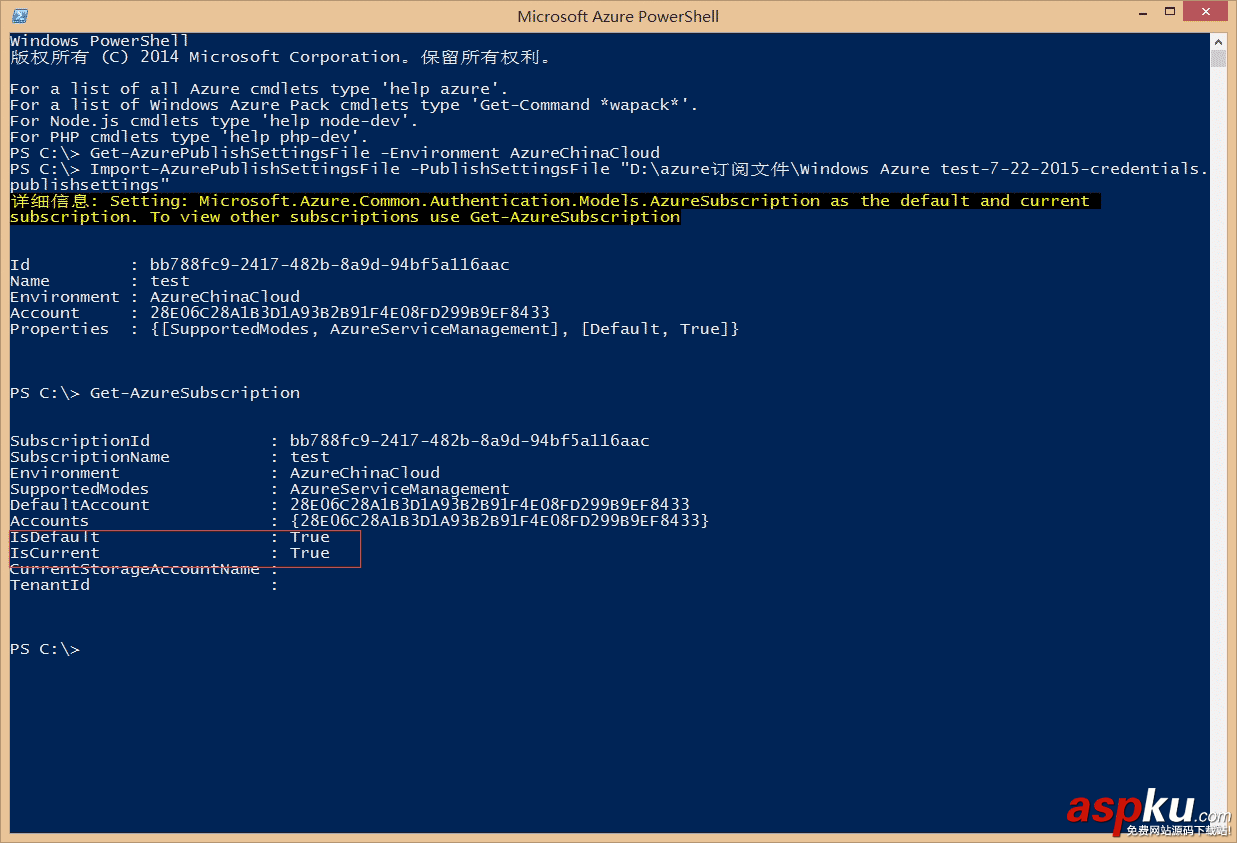
Task: Click the Get-AzurePublishSettingsFile command line
Action: [375, 153]
